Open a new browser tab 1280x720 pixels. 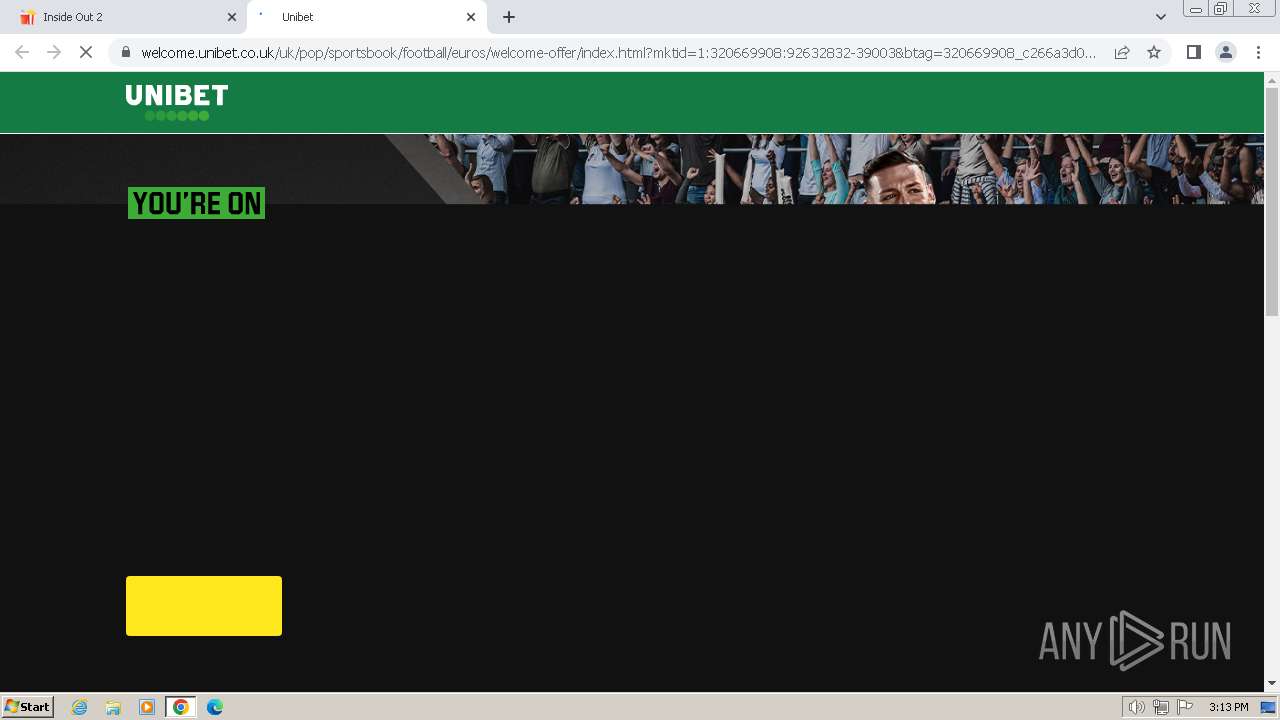click(x=509, y=17)
